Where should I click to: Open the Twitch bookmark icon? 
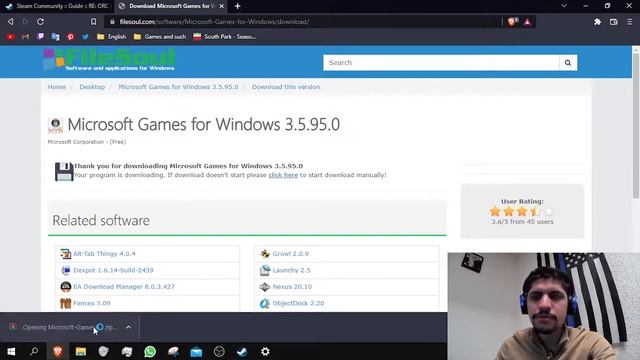coord(40,37)
